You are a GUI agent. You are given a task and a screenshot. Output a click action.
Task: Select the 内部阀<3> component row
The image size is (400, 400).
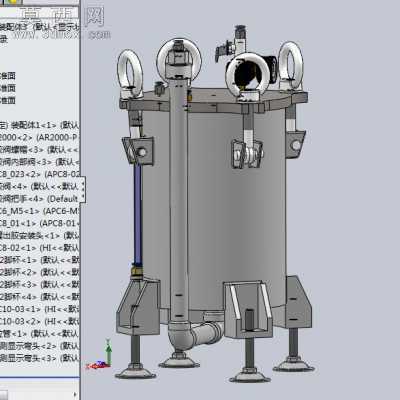point(39,162)
